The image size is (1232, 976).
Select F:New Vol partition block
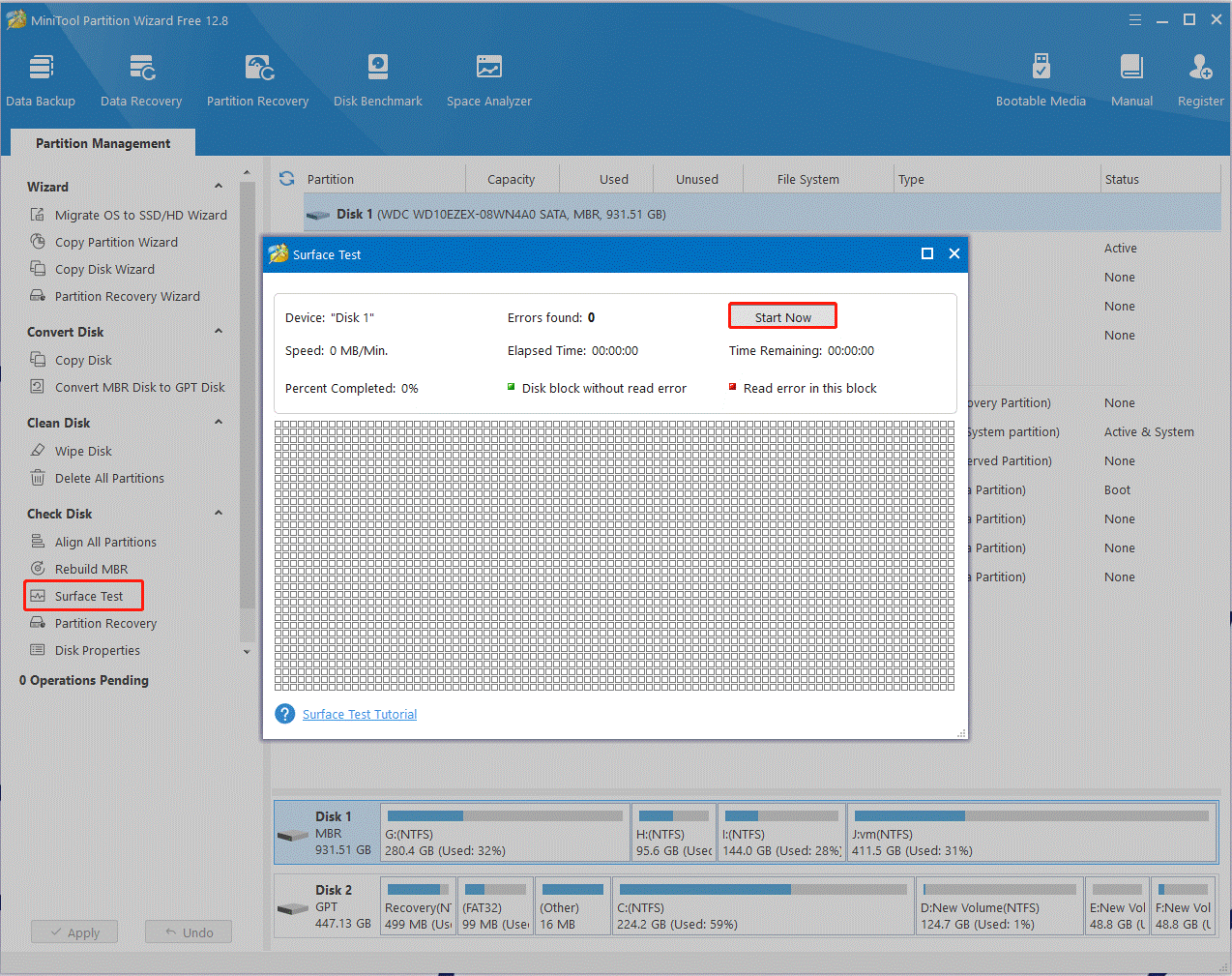point(1183,906)
